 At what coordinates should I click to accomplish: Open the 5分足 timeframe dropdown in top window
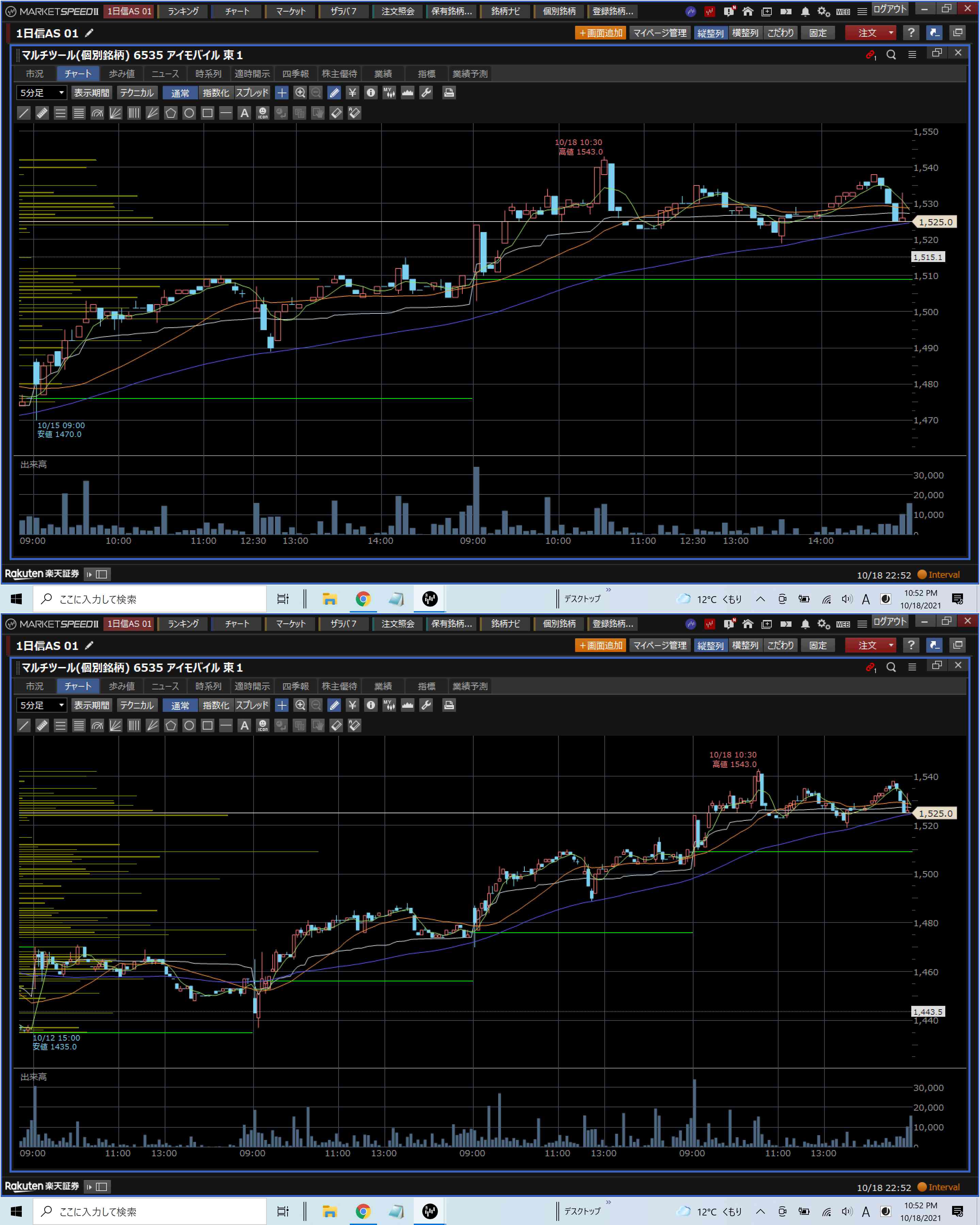point(42,93)
